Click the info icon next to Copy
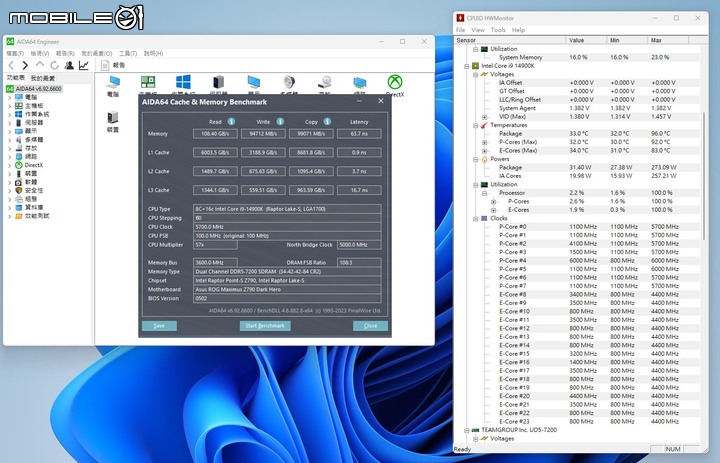The height and width of the screenshot is (463, 720). click(x=327, y=122)
